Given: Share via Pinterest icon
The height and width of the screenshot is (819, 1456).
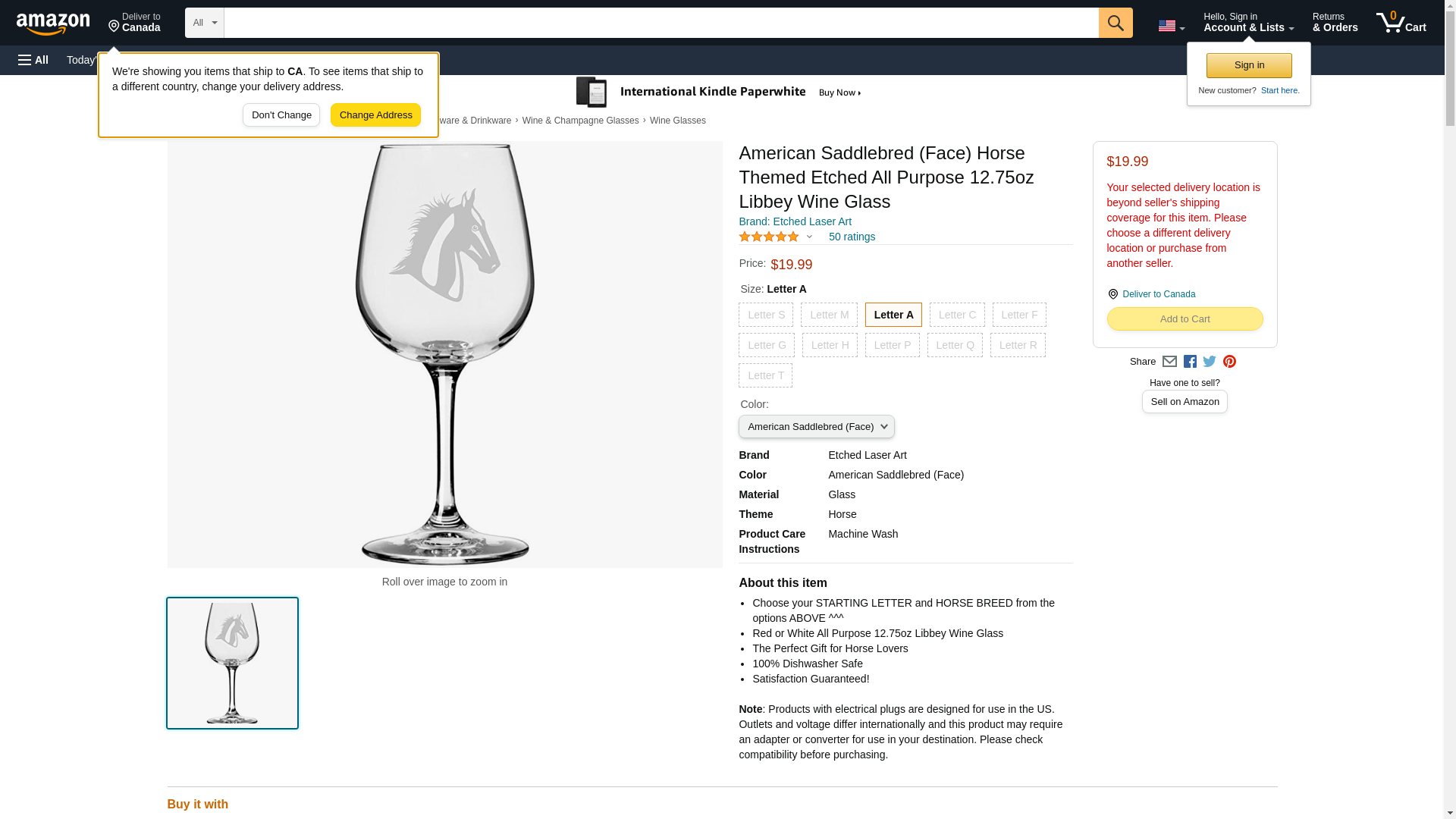Looking at the screenshot, I should click(1229, 362).
